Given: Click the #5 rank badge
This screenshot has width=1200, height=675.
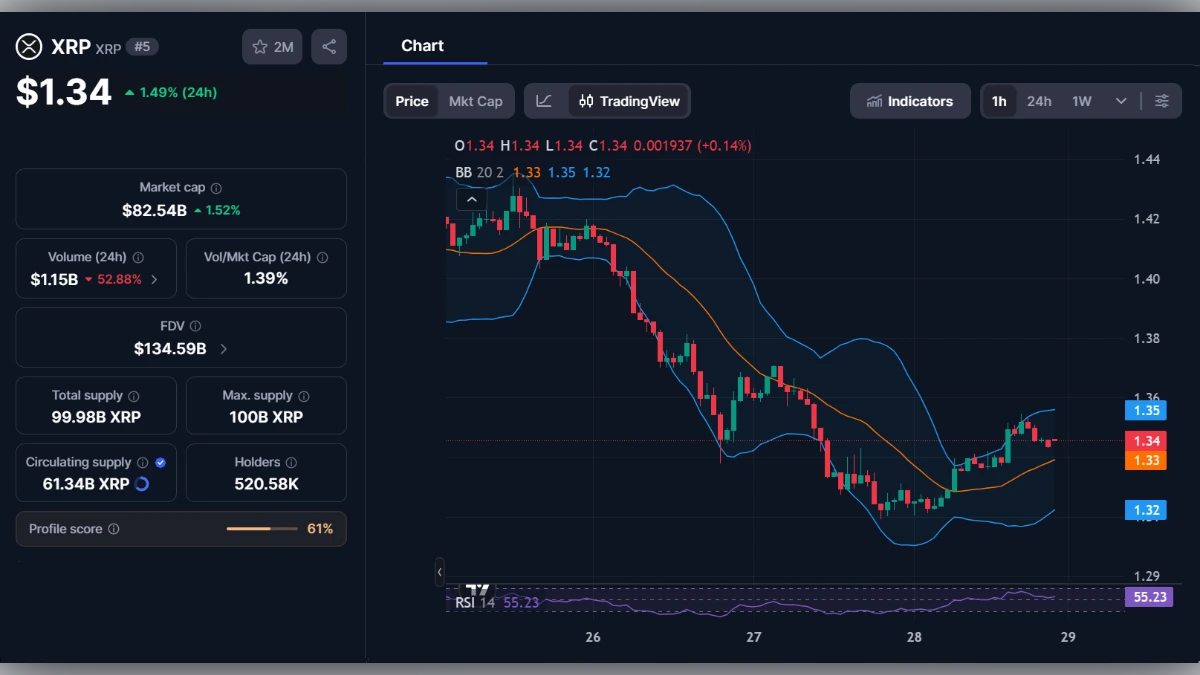Looking at the screenshot, I should 142,46.
